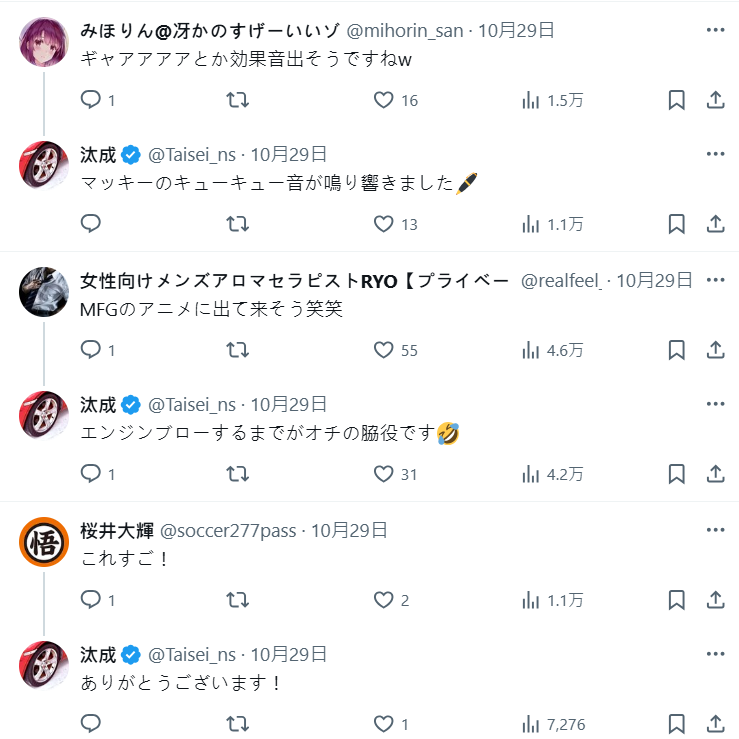Open @soccer277pass profile link
The width and height of the screenshot is (739, 739).
click(228, 530)
